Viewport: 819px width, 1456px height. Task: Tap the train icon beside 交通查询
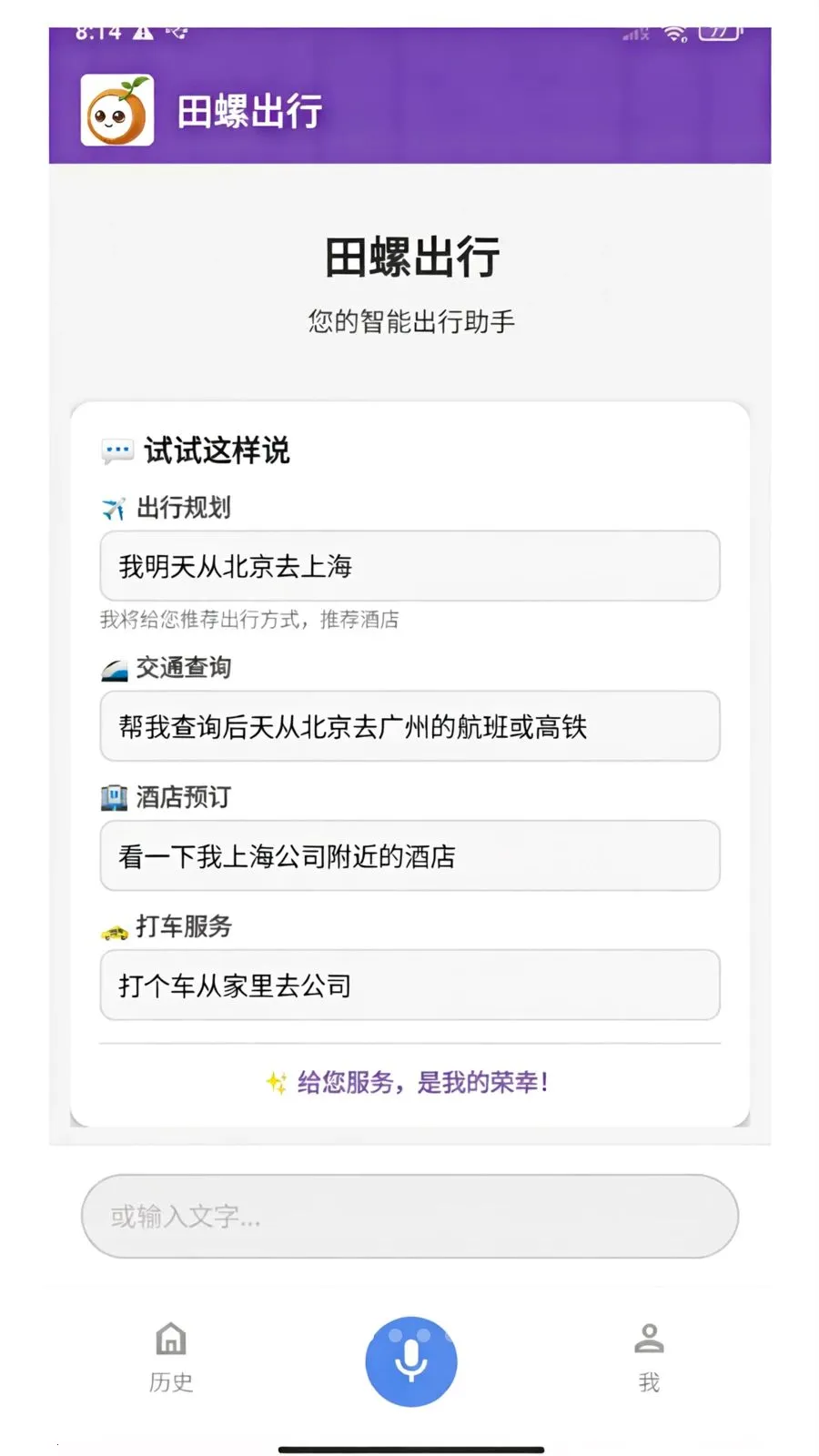coord(114,670)
